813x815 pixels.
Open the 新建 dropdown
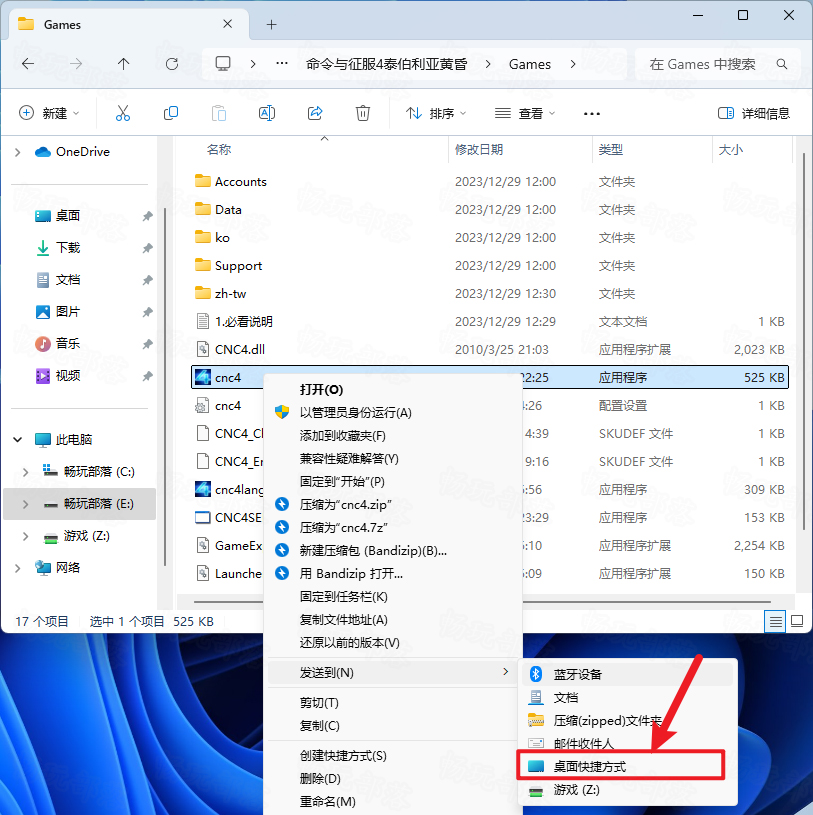pos(49,113)
